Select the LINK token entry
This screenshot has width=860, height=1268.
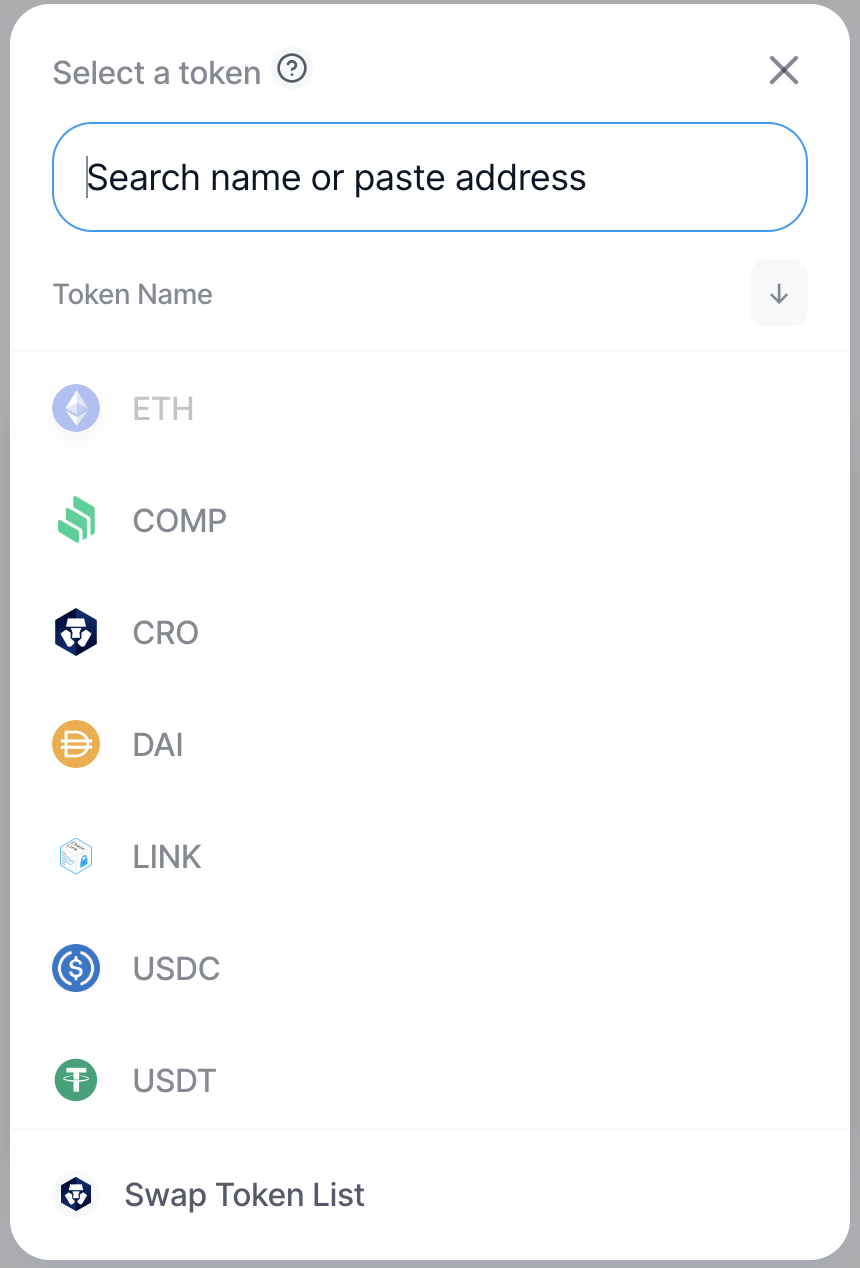tap(430, 856)
